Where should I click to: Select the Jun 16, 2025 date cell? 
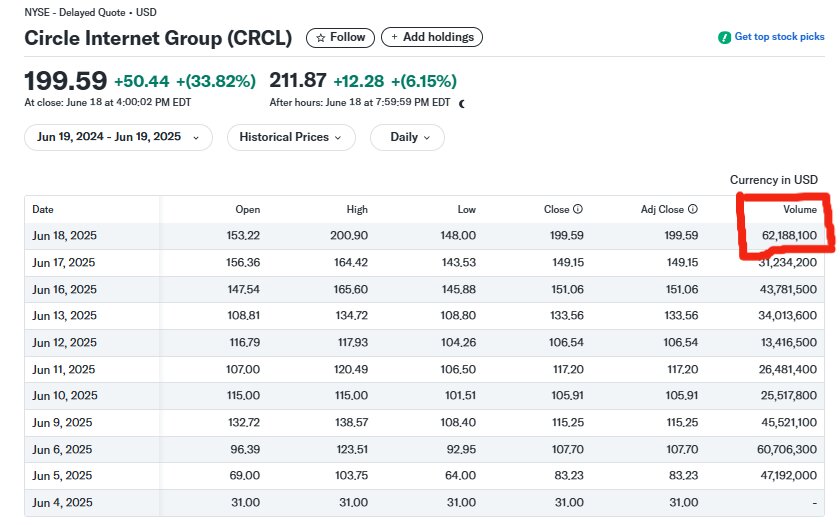64,289
